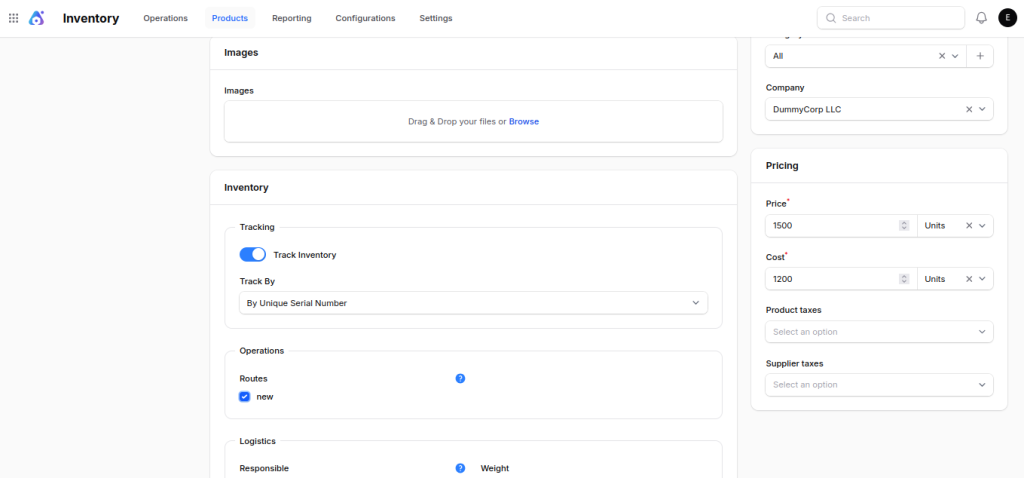1024x478 pixels.
Task: Open the Supplier taxes dropdown
Action: point(879,385)
